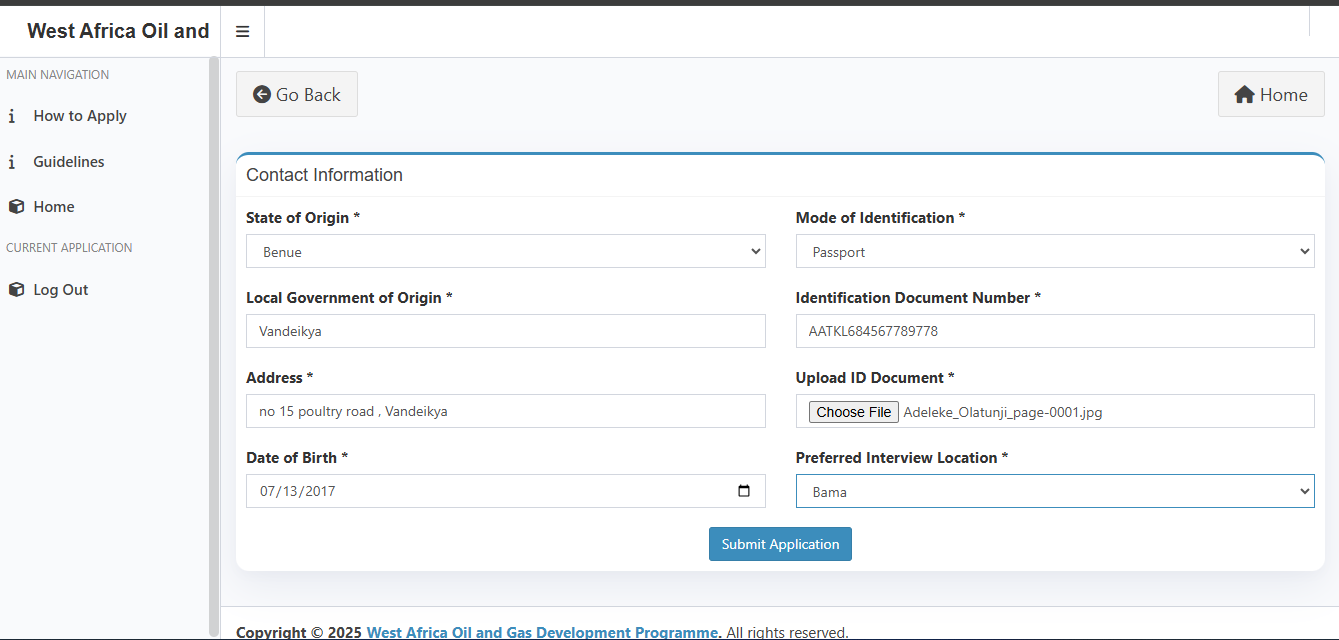
Task: Click the info icon beside Guidelines
Action: (x=12, y=162)
